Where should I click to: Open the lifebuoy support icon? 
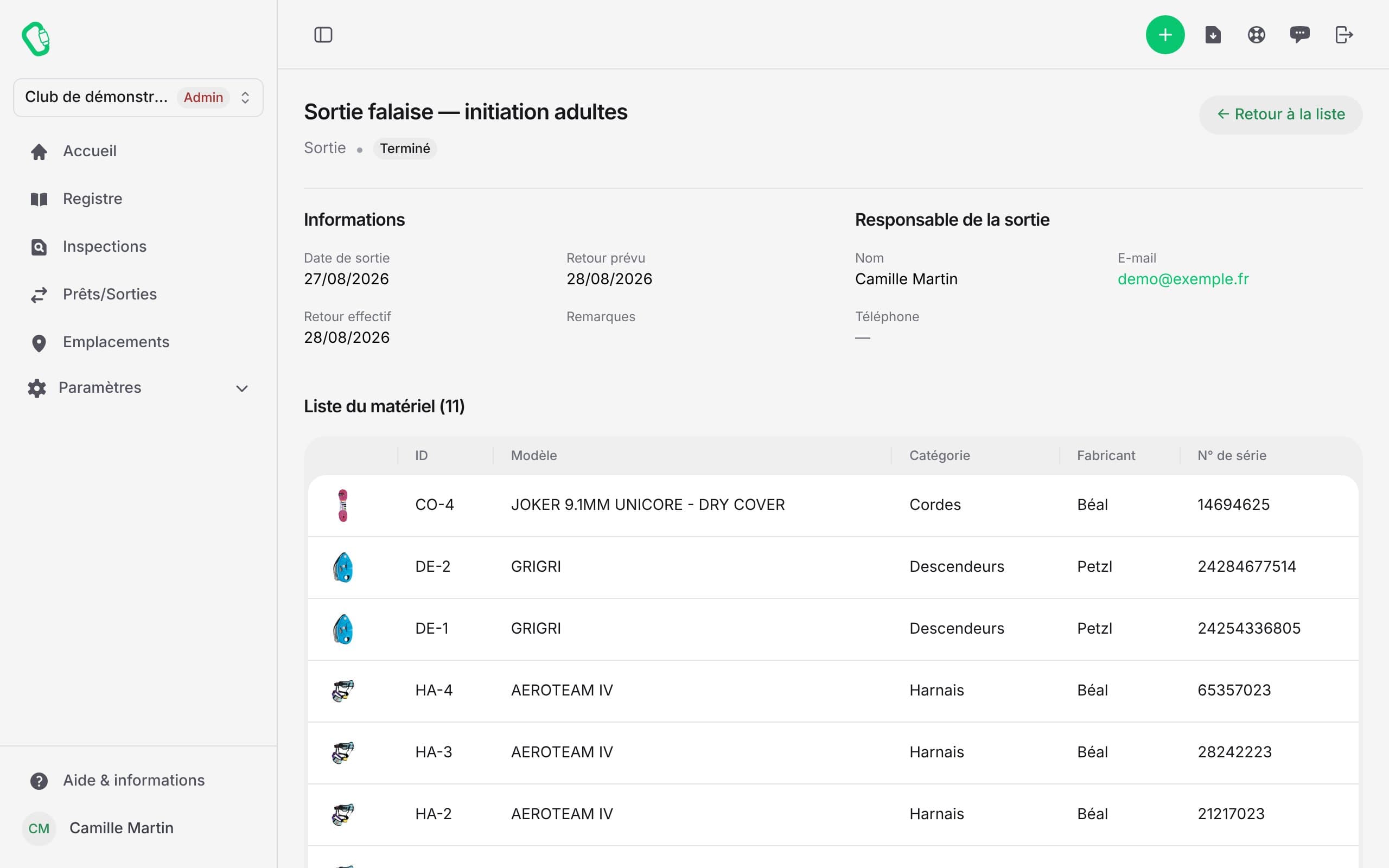[x=1257, y=35]
